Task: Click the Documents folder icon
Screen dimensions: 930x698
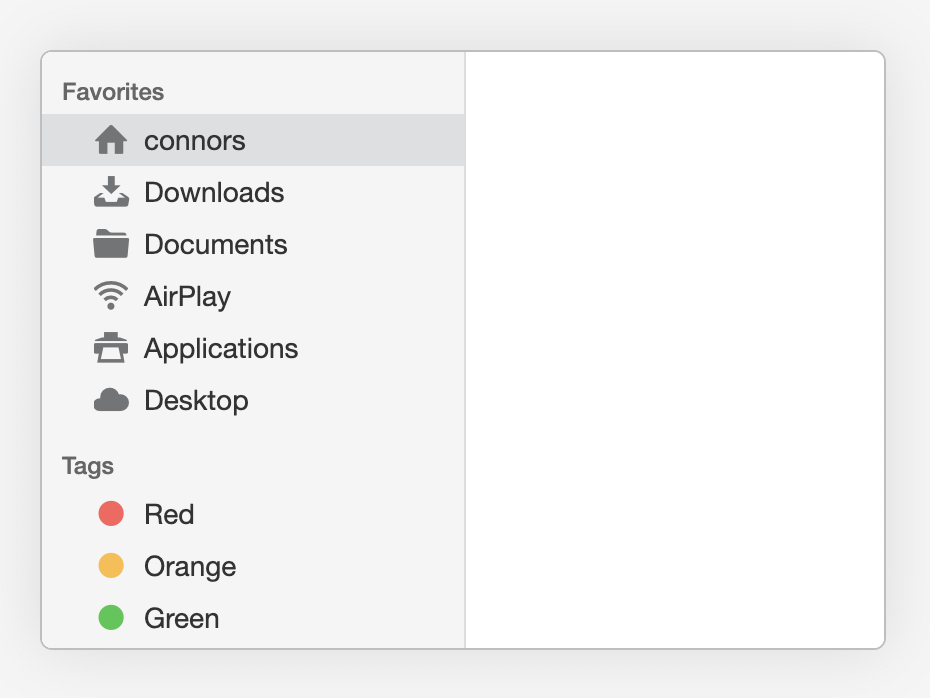Action: (111, 244)
